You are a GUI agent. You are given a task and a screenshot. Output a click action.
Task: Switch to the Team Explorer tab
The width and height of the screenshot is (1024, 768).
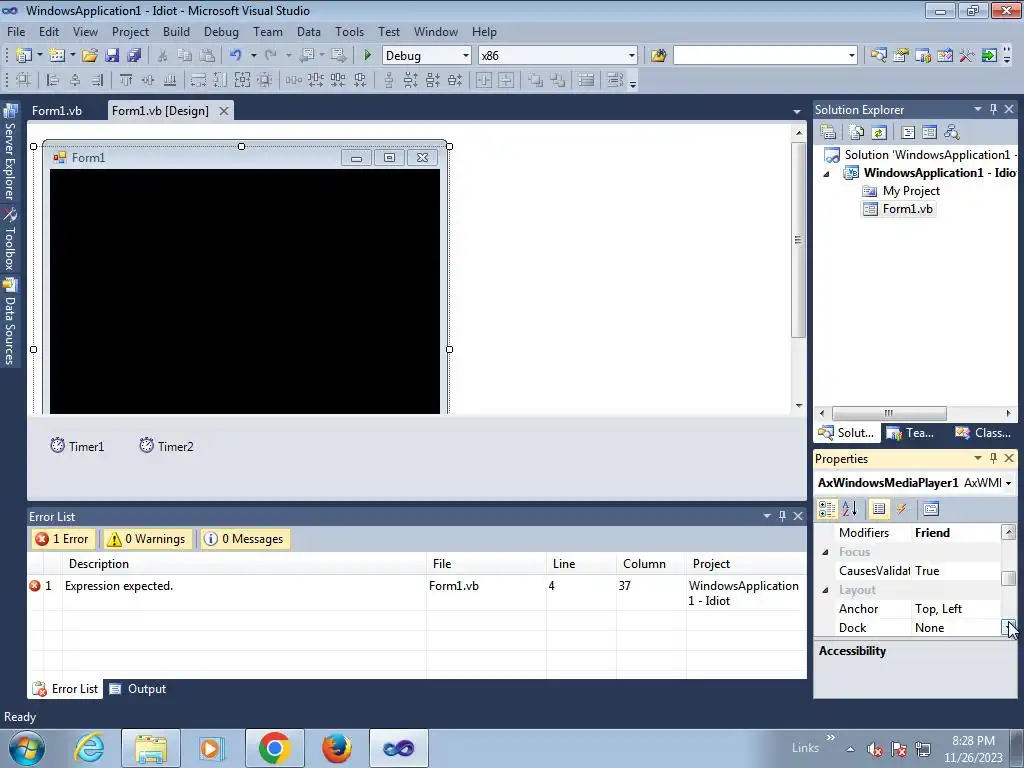[911, 432]
